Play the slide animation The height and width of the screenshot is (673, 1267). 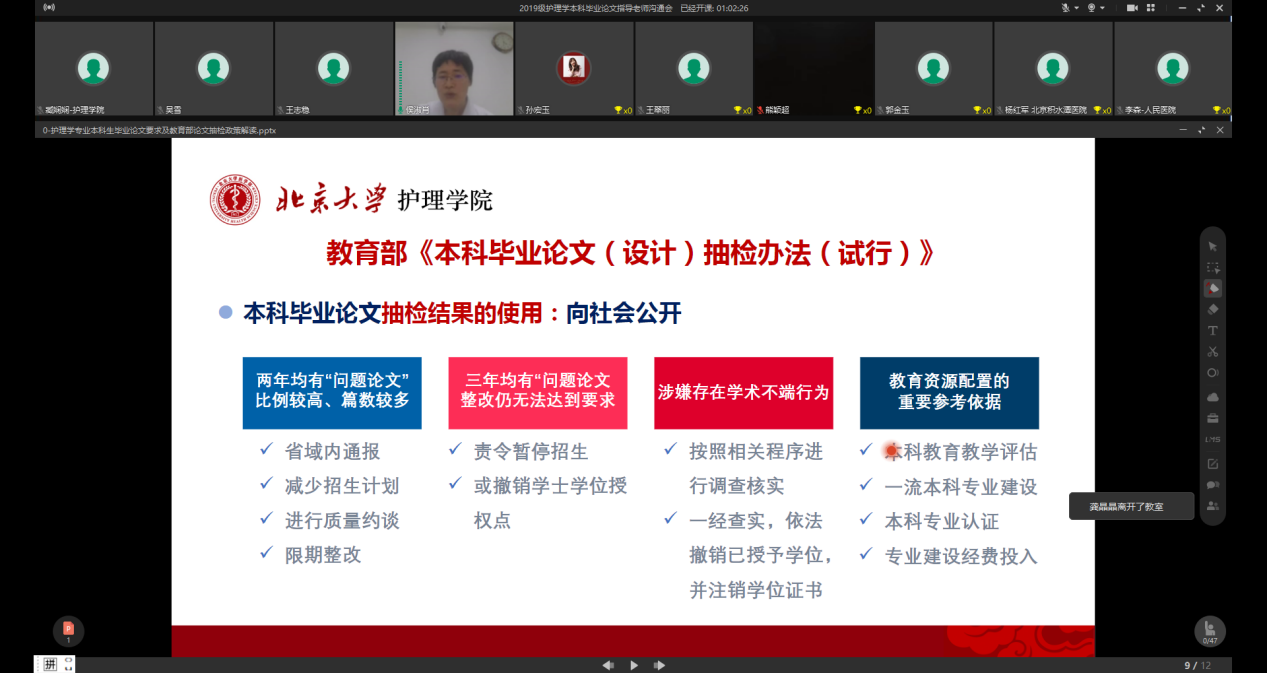(634, 665)
